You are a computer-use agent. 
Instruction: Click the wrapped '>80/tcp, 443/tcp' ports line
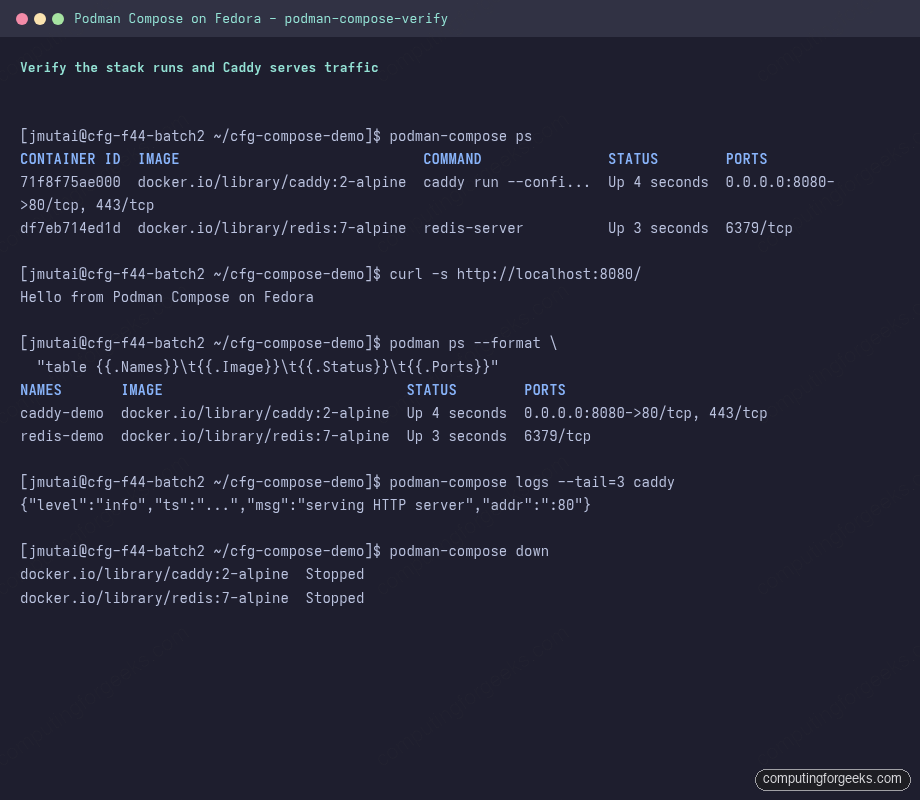[x=87, y=205]
